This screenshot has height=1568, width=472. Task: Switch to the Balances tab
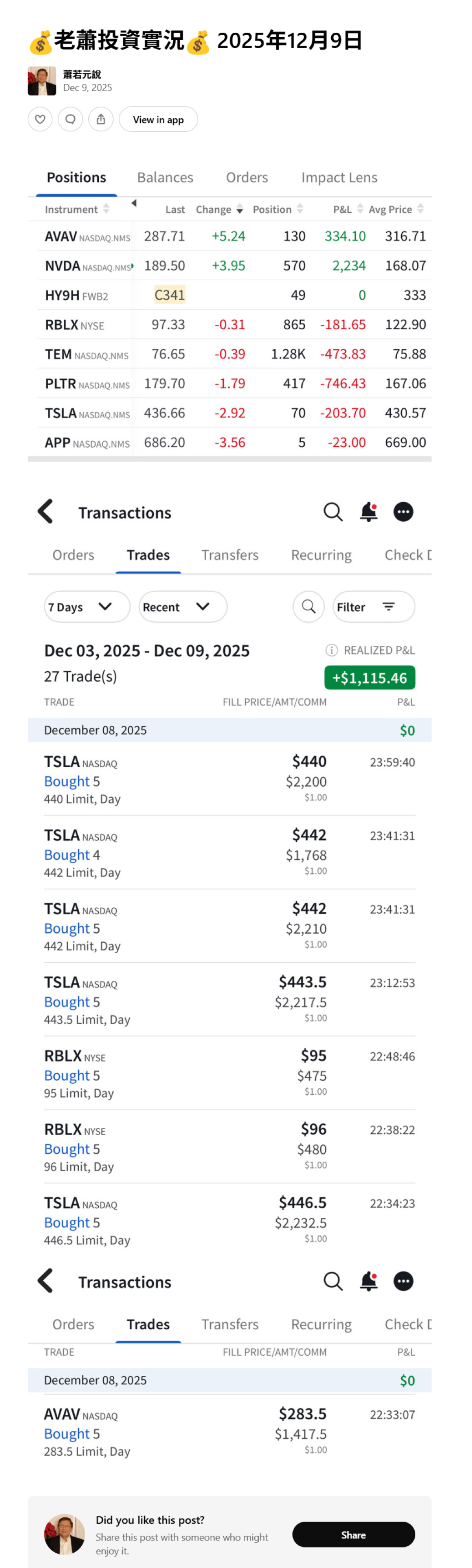click(x=165, y=177)
